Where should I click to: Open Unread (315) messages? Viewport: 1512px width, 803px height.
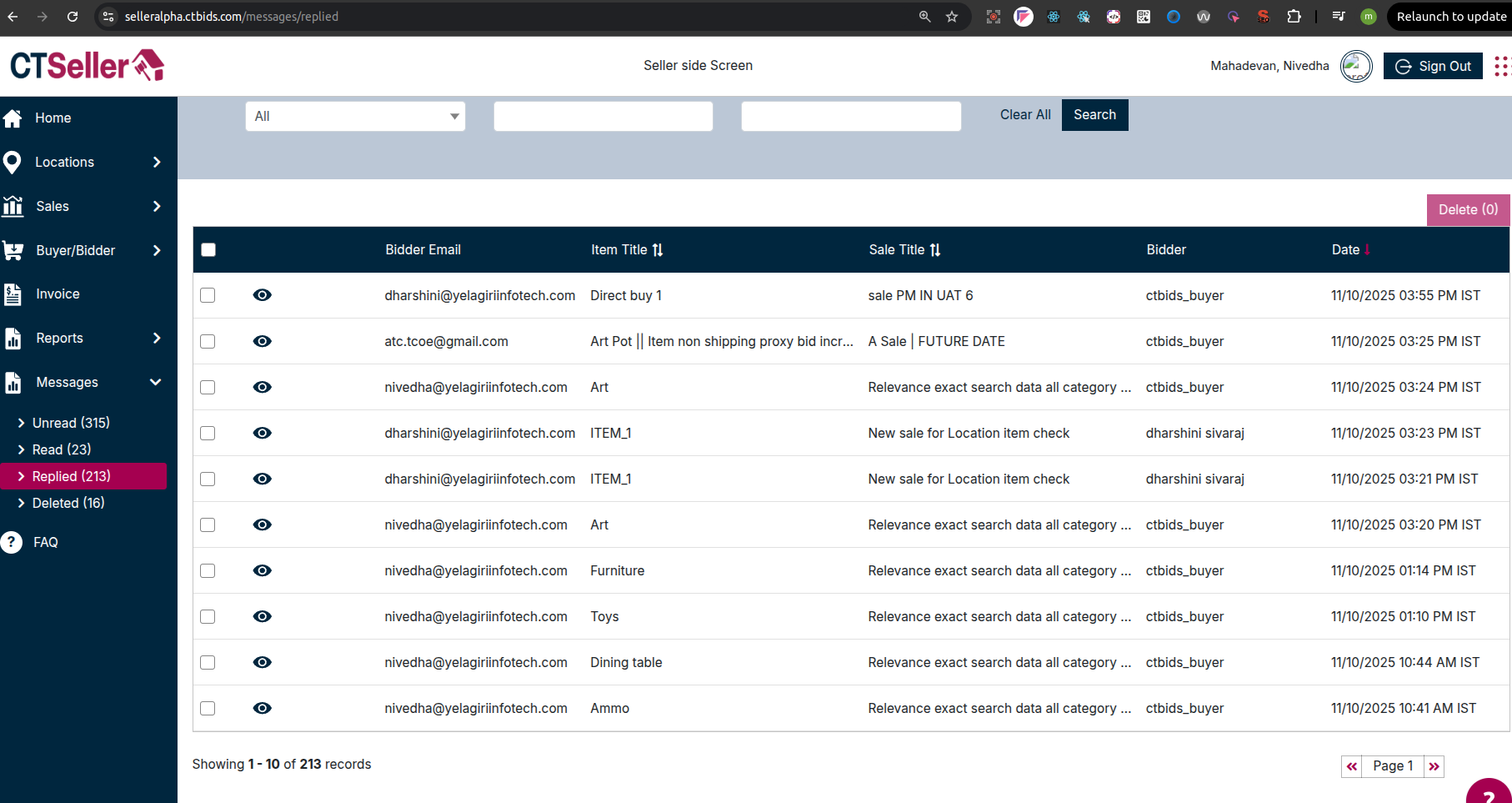pyautogui.click(x=71, y=423)
